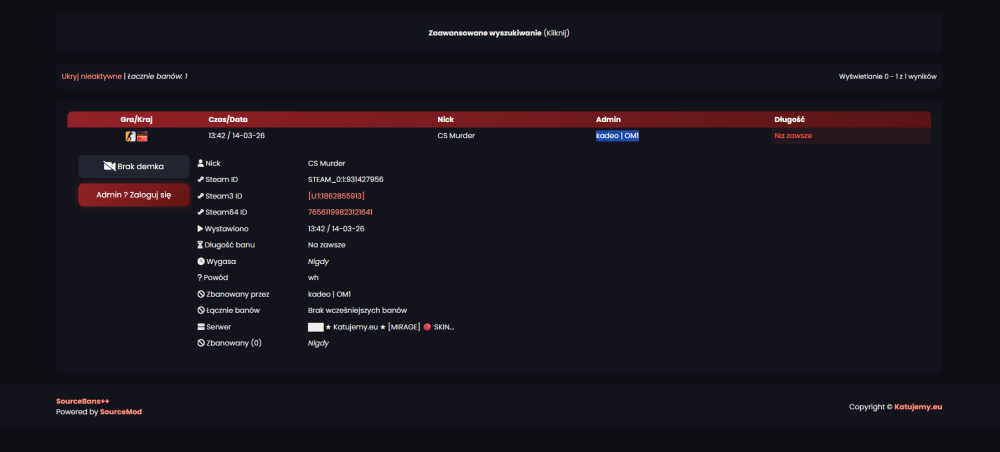
Task: Click the Czas/Data column header
Action: (228, 119)
